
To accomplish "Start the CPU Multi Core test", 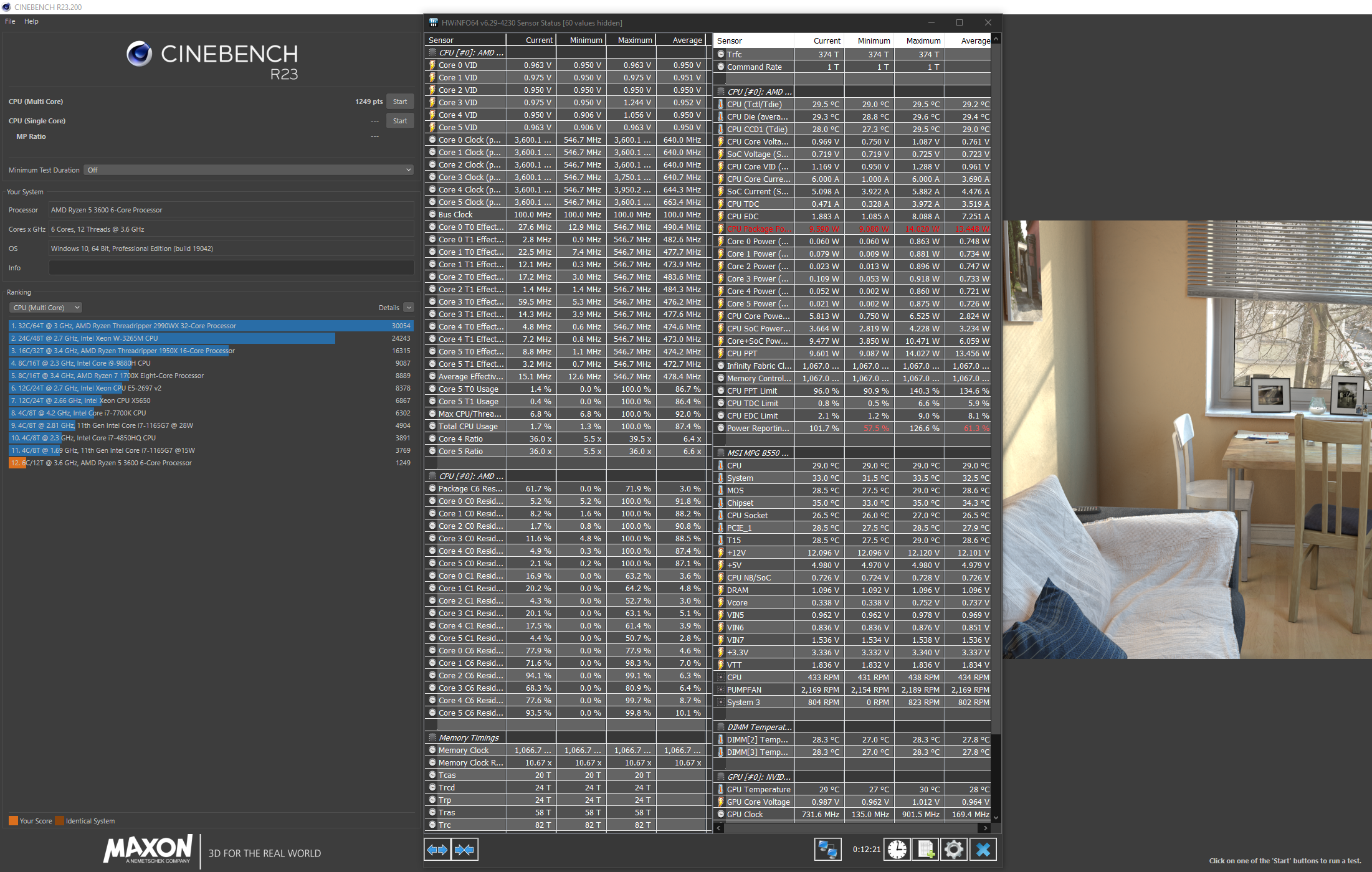I will (400, 102).
